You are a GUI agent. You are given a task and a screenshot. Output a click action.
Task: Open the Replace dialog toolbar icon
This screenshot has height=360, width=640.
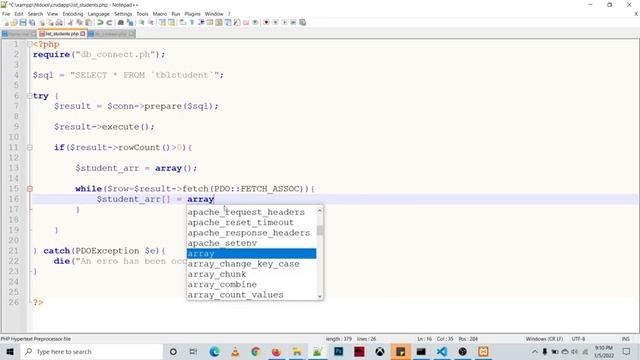pyautogui.click(x=130, y=22)
